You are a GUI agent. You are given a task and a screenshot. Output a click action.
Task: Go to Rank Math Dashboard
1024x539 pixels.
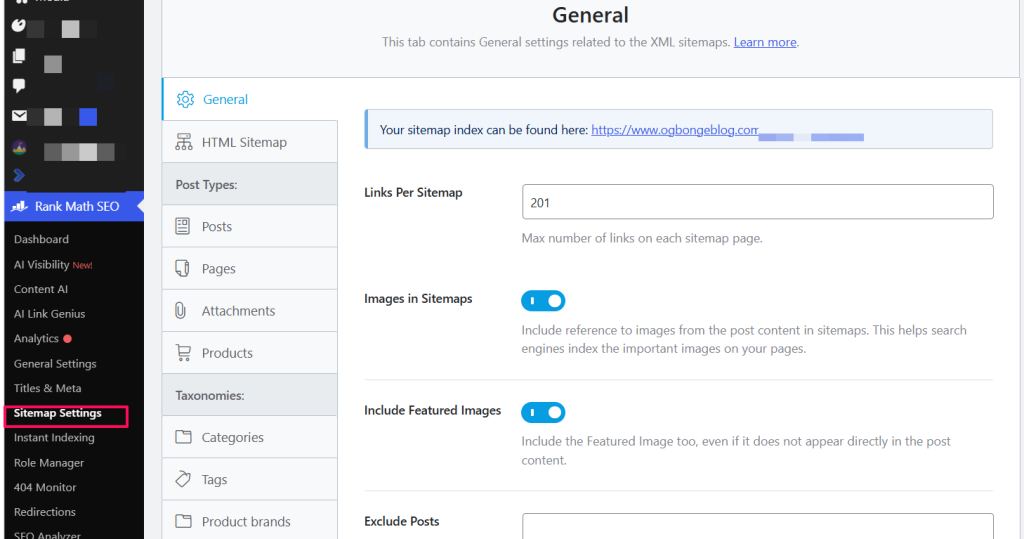(x=41, y=239)
